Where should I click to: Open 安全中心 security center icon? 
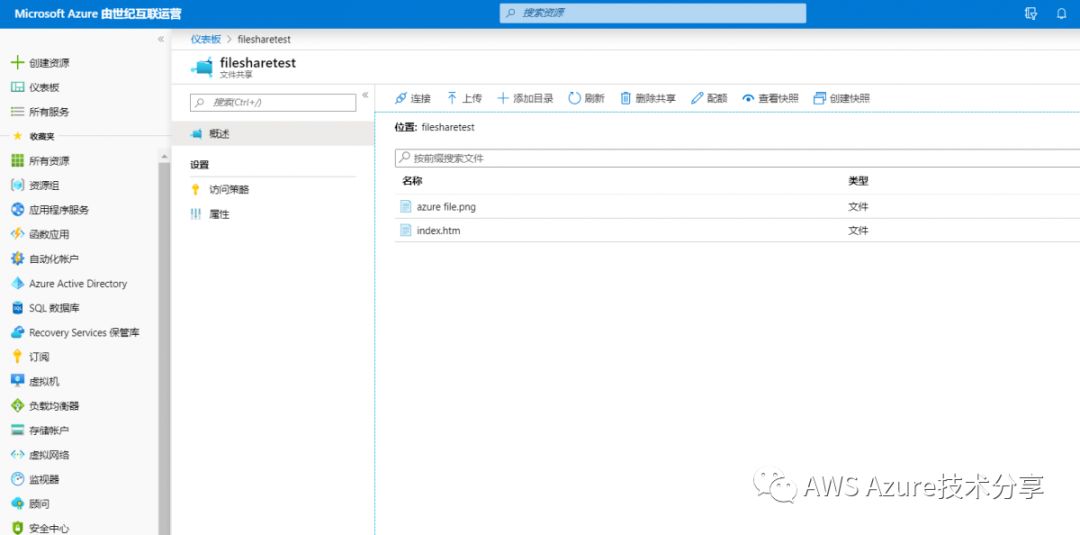17,528
